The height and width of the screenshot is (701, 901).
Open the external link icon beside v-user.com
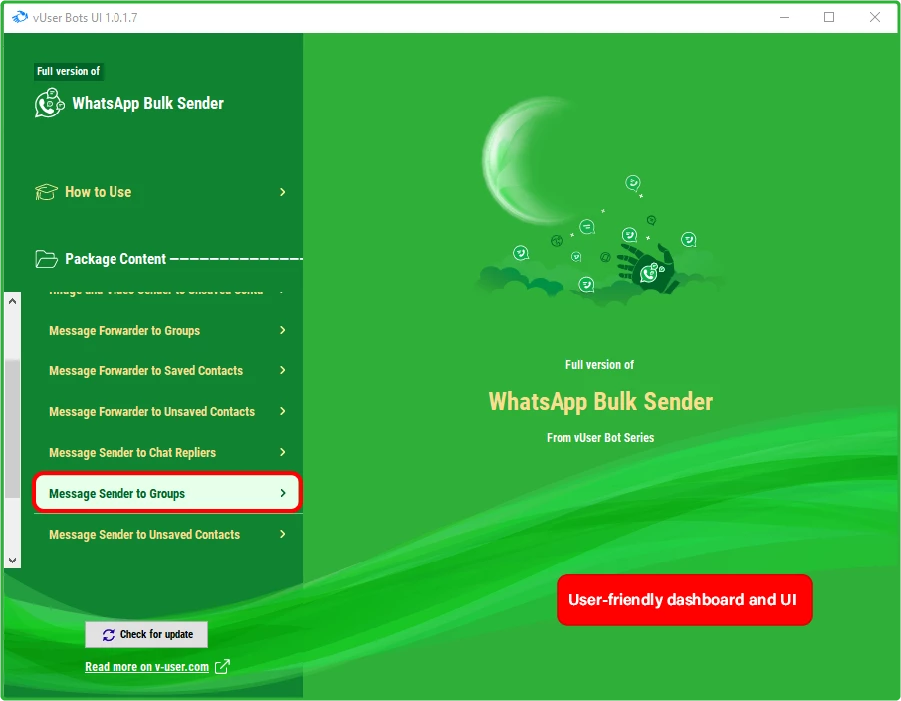coord(222,667)
